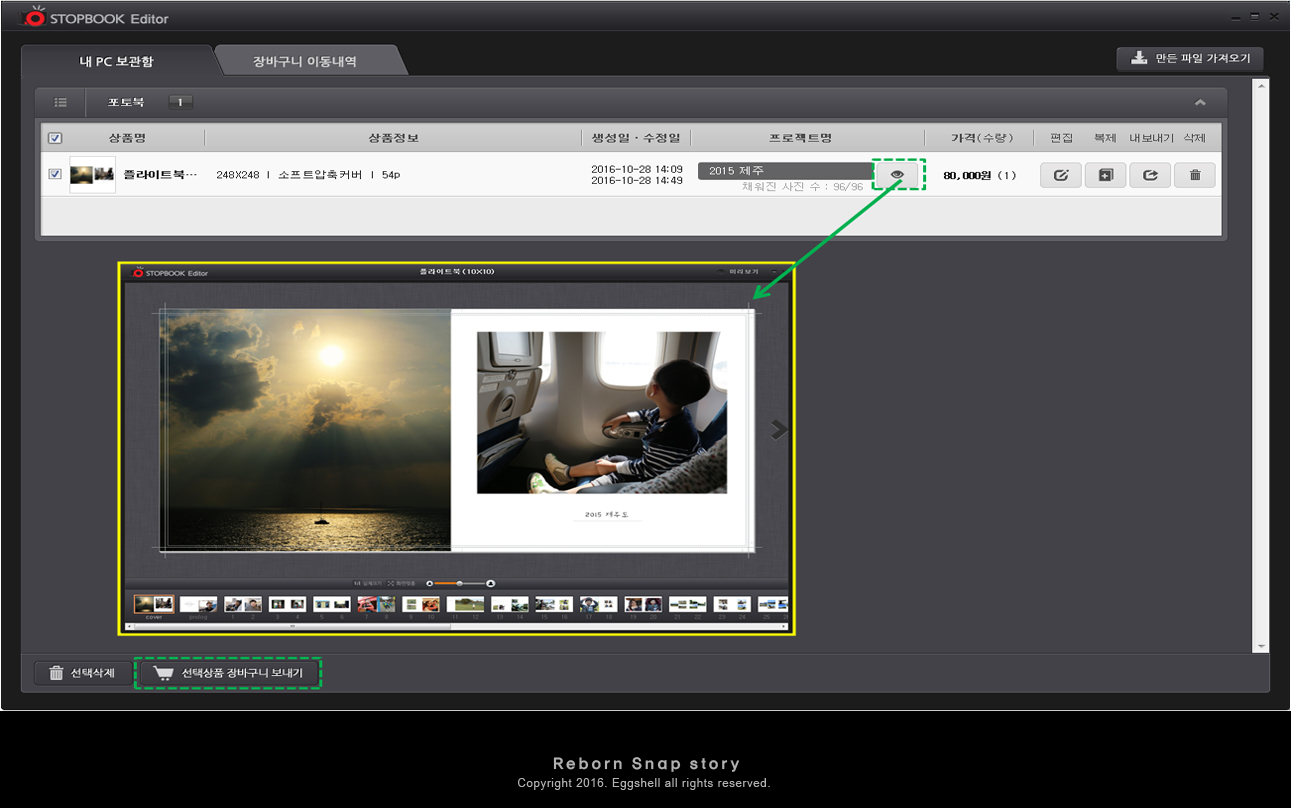Image resolution: width=1291 pixels, height=808 pixels.
Task: Toggle the select-all checkbox in the table header
Action: tap(55, 138)
